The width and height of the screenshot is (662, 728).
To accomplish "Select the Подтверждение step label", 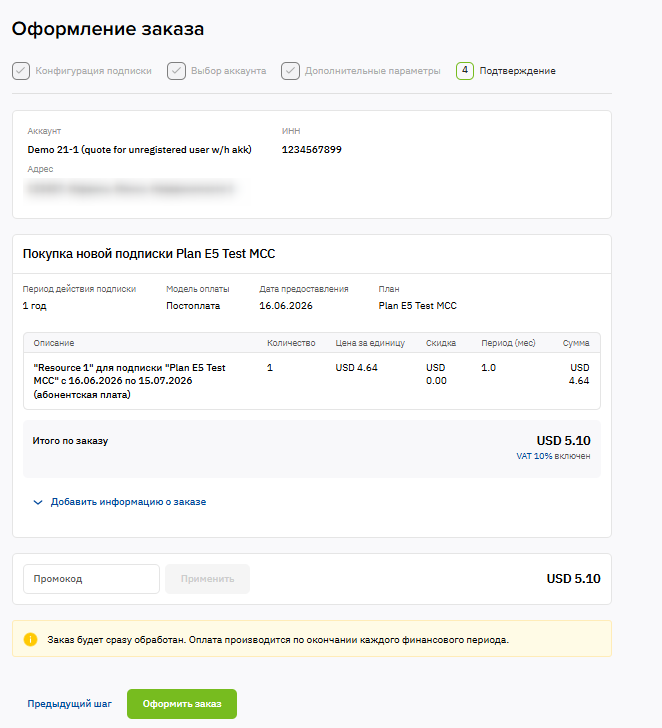I will (x=517, y=71).
